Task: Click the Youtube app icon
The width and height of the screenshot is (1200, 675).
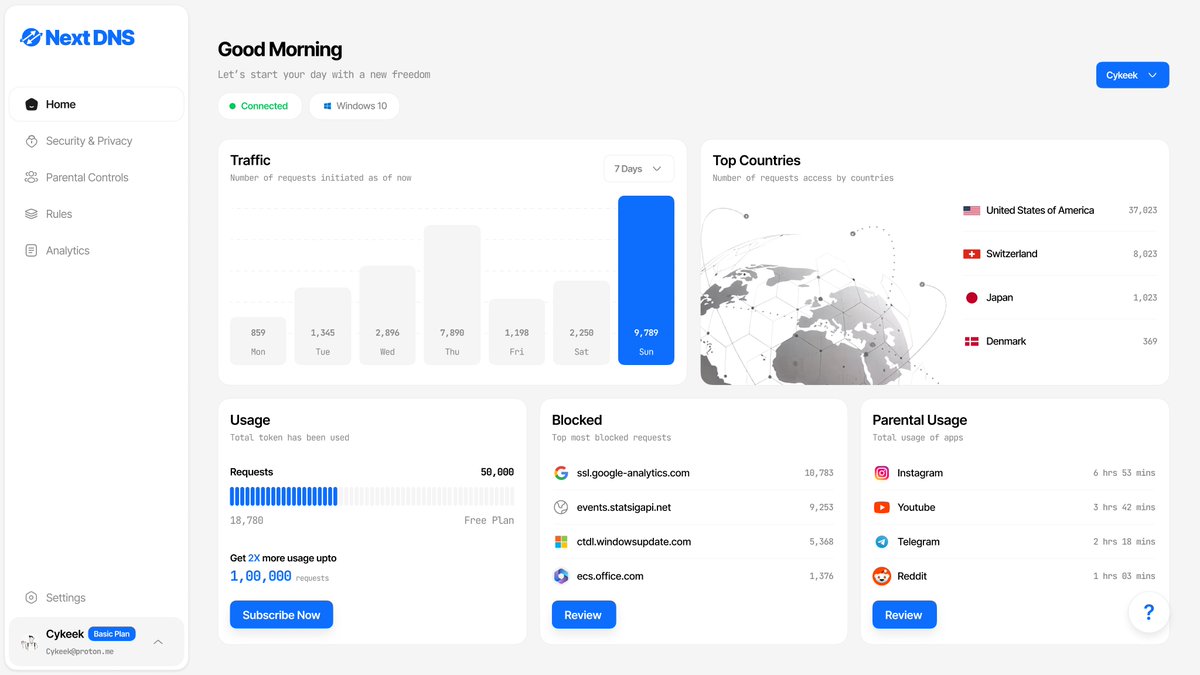Action: click(x=881, y=507)
